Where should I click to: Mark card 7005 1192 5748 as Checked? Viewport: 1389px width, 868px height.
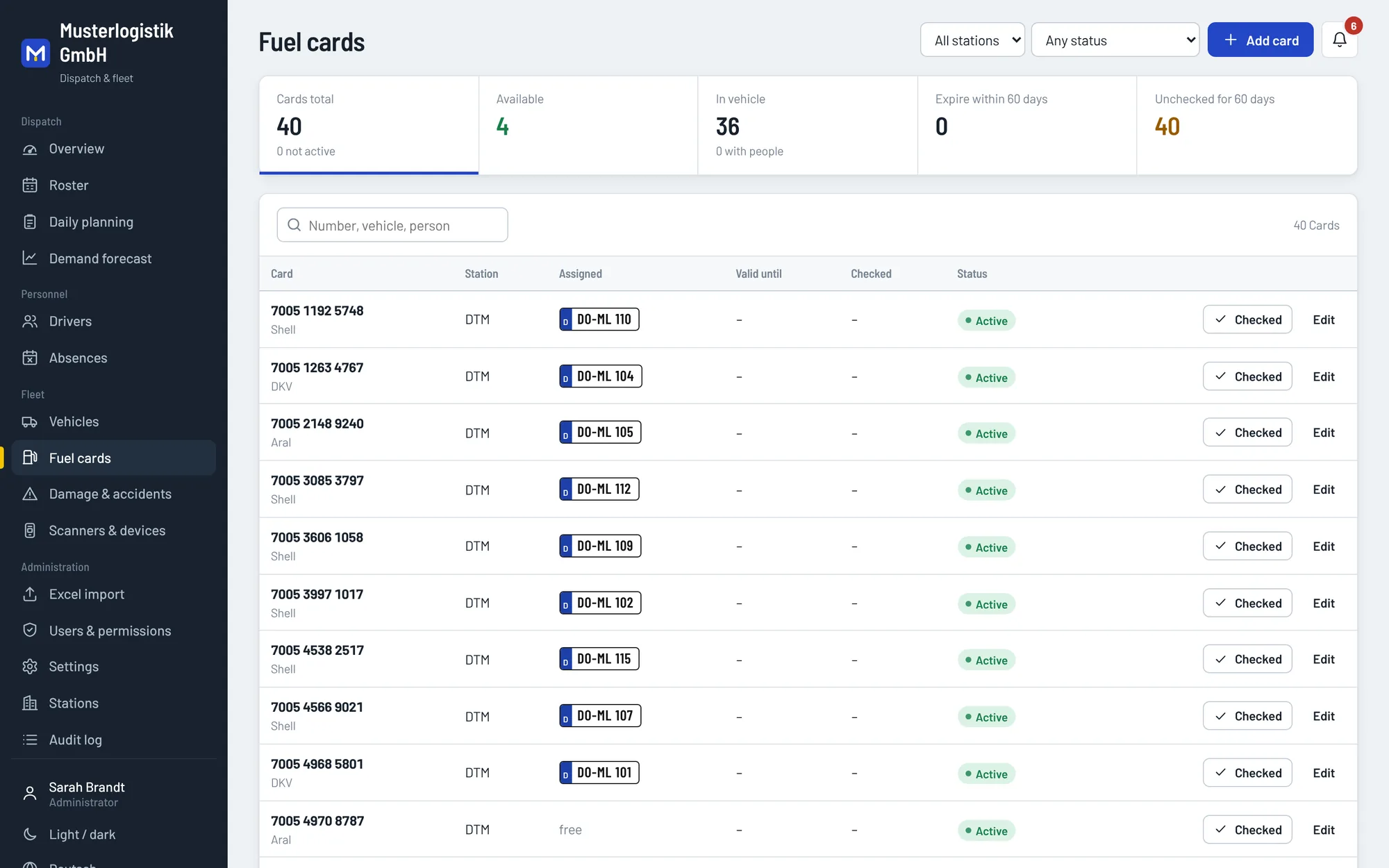pyautogui.click(x=1247, y=319)
